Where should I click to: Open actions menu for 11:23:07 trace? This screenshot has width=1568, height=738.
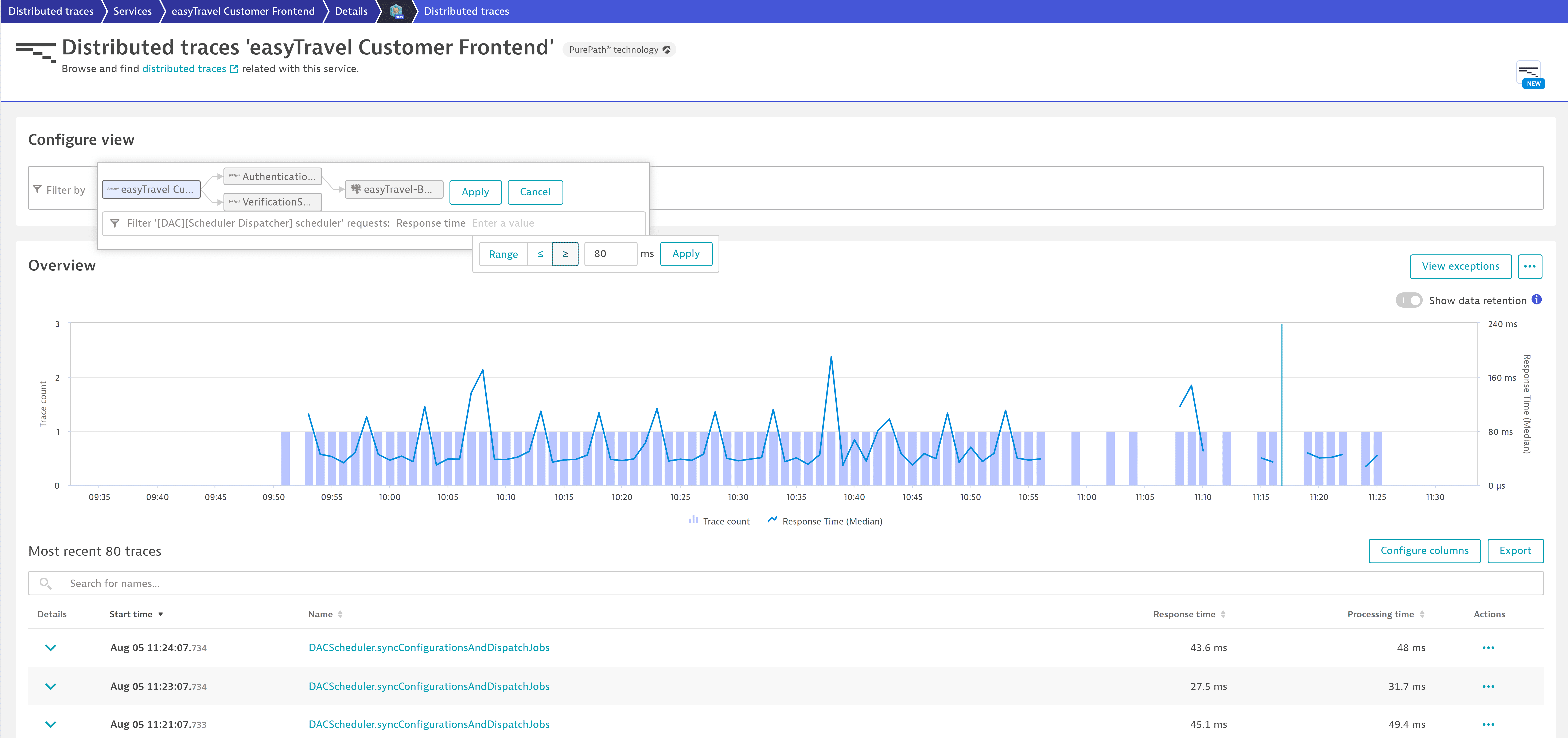[1488, 687]
